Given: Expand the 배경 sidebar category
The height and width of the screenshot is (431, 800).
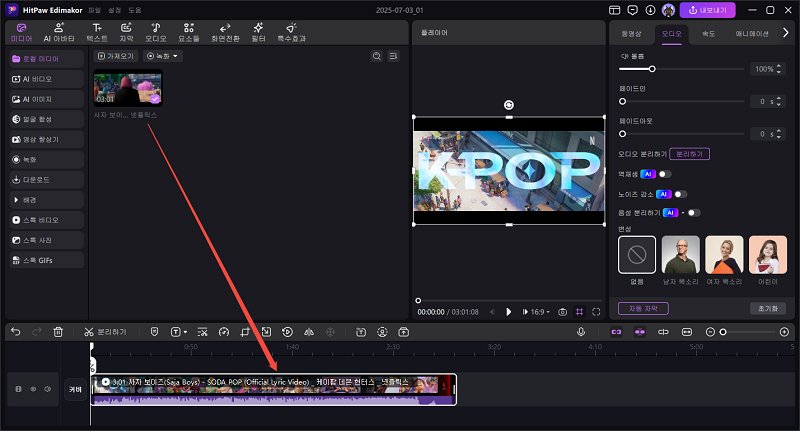Looking at the screenshot, I should [x=46, y=200].
